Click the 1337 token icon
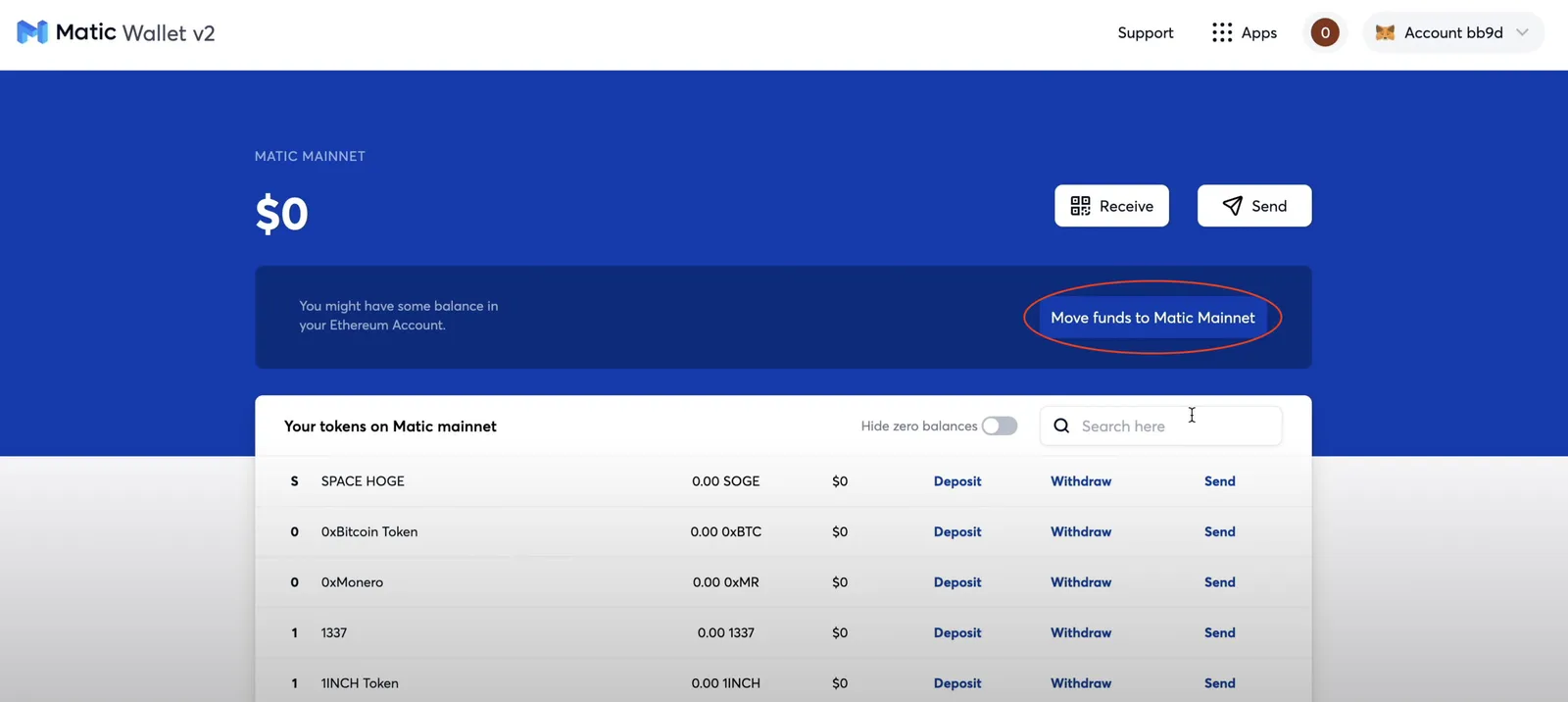Screen dimensions: 1568x702 [294, 632]
